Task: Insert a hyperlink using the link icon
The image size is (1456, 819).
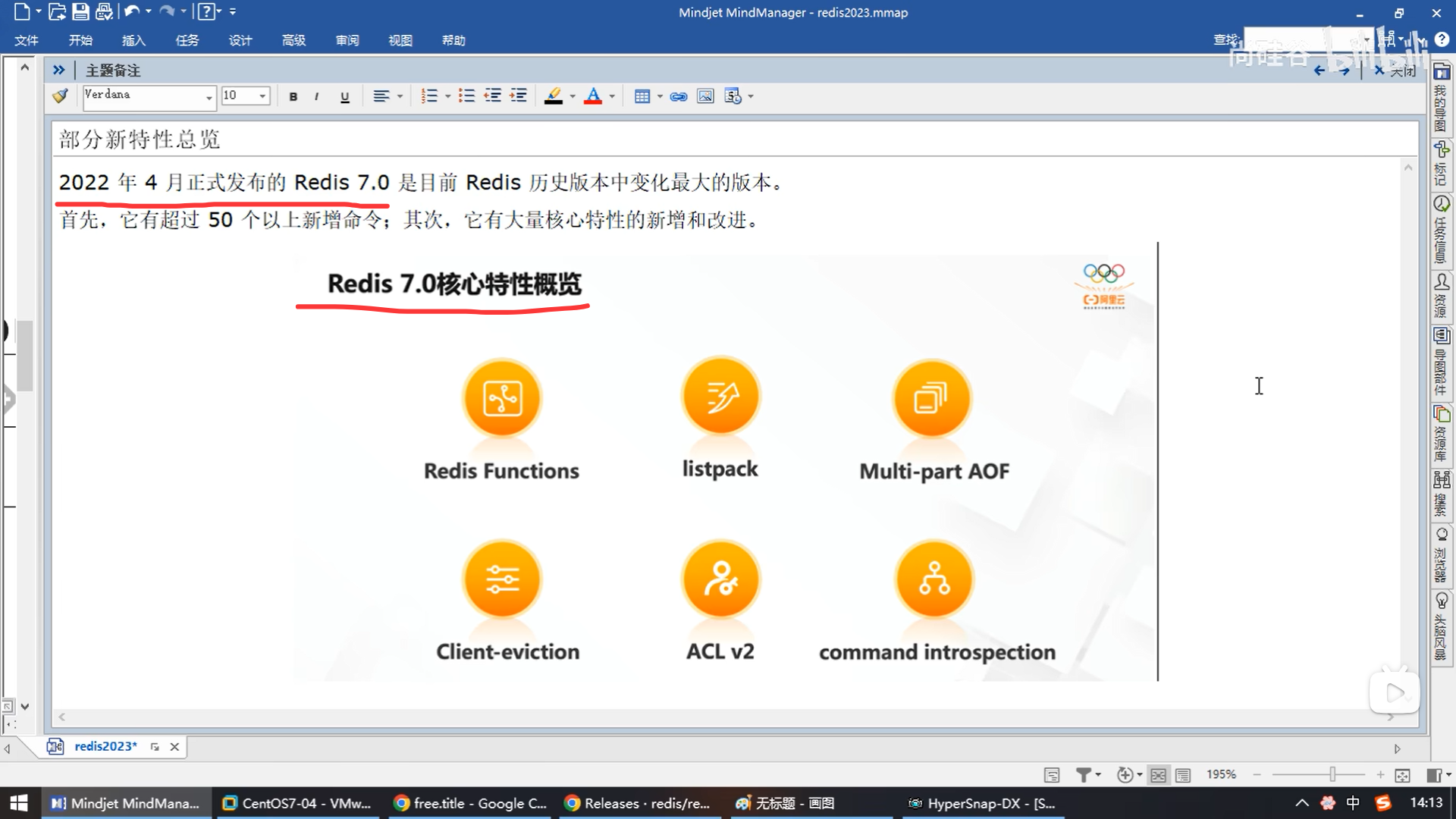Action: (679, 96)
